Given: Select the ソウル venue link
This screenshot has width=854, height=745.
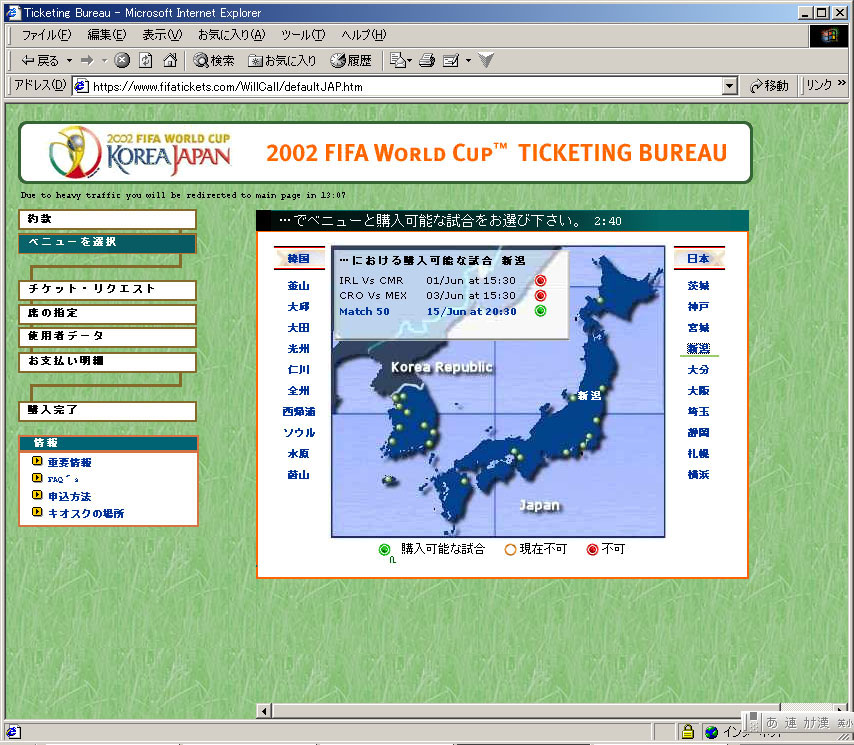Looking at the screenshot, I should 299,432.
